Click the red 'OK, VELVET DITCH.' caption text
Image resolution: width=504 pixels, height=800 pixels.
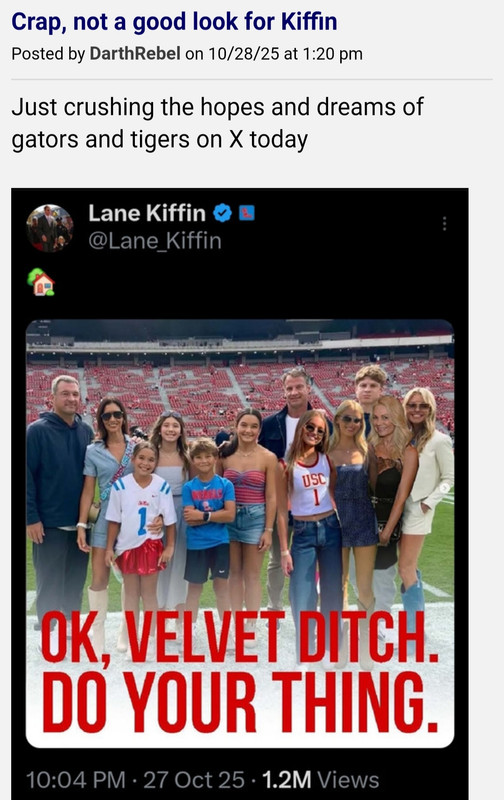point(240,638)
